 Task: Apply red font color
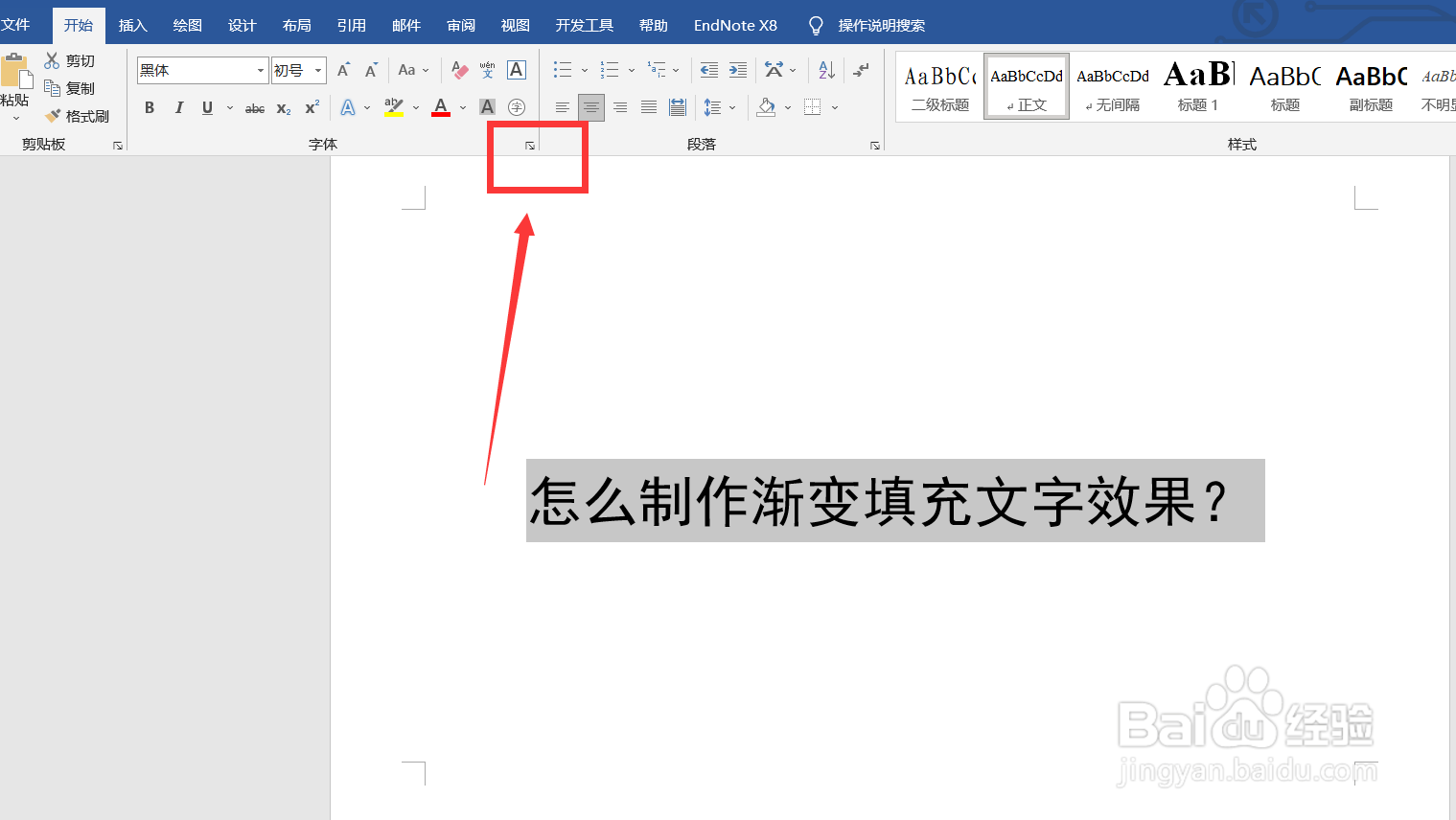click(x=441, y=107)
